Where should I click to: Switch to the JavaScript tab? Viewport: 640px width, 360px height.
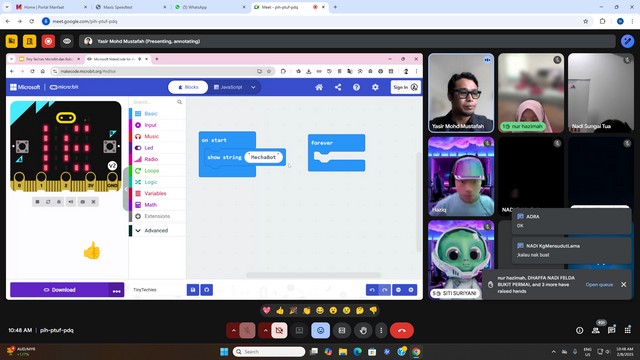click(228, 87)
